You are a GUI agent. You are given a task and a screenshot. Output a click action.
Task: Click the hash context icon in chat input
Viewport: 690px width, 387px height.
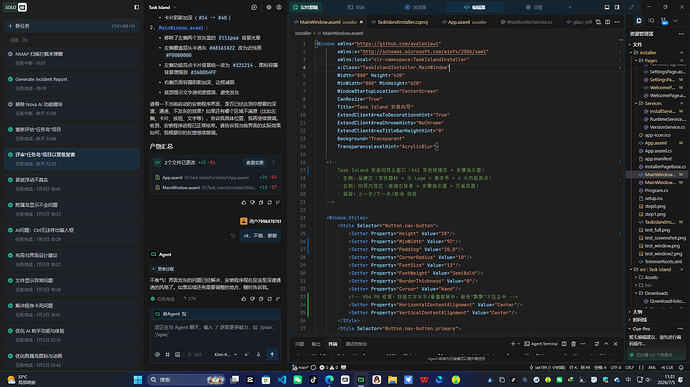(167, 354)
